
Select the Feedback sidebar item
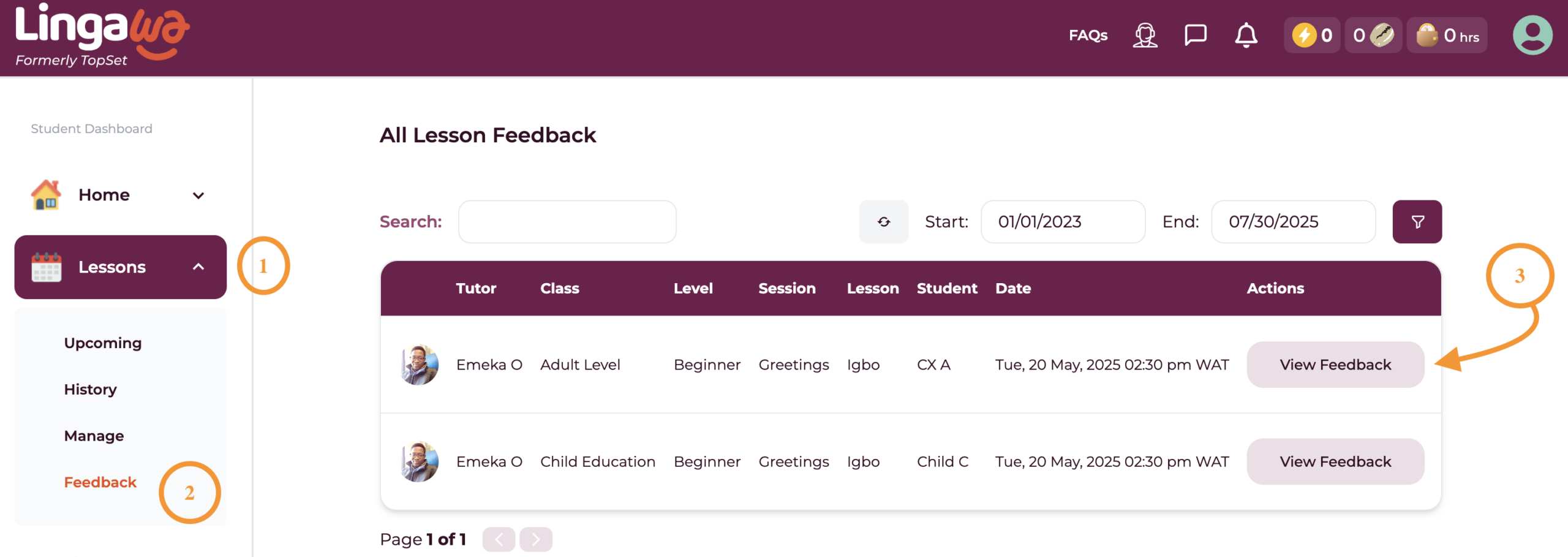coord(100,482)
